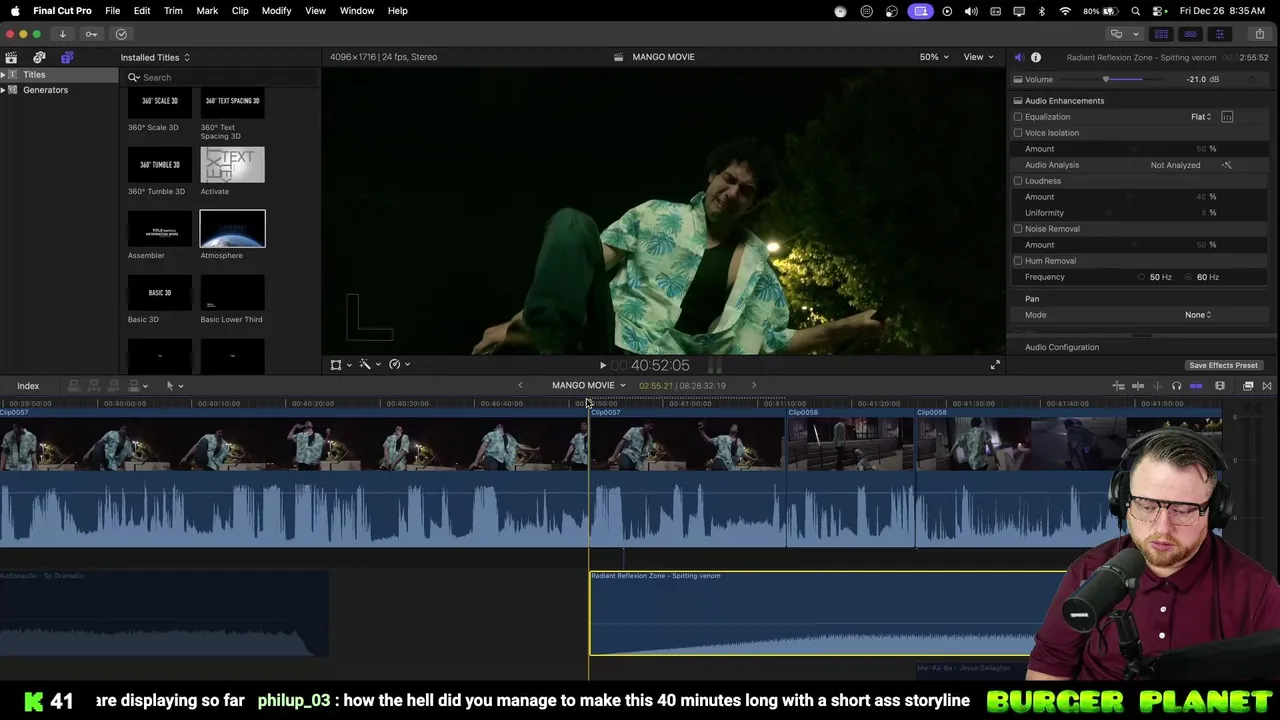Open the Clip menu
This screenshot has width=1280, height=720.
pos(240,11)
